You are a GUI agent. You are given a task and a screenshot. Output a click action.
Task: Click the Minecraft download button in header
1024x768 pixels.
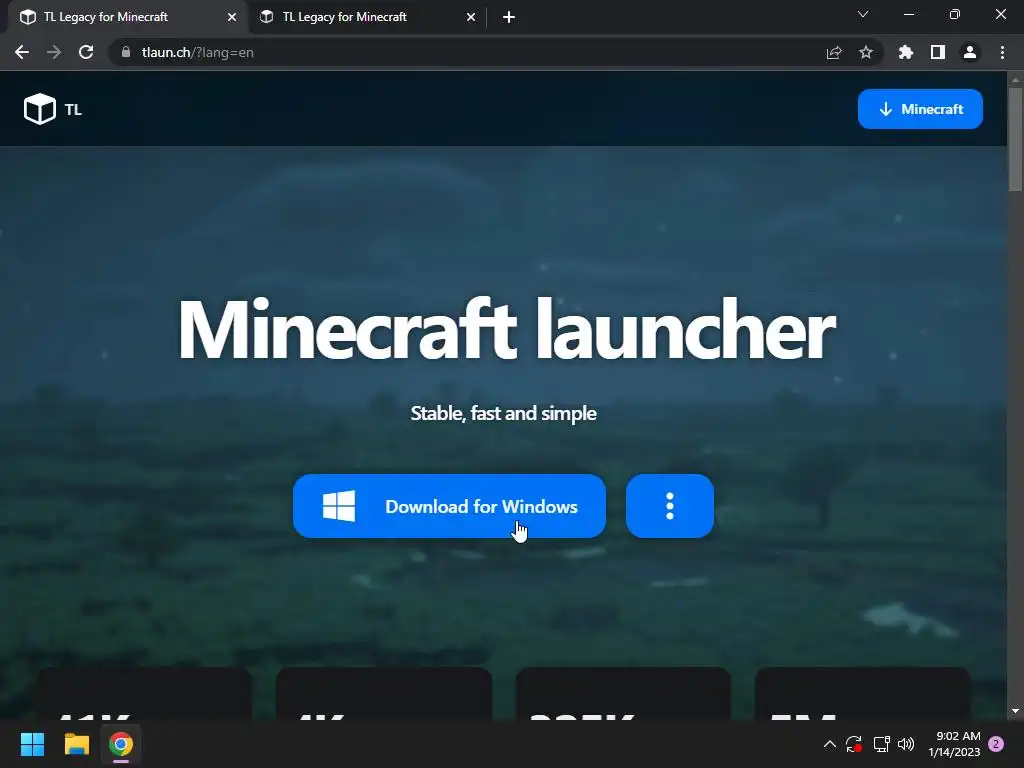coord(920,109)
